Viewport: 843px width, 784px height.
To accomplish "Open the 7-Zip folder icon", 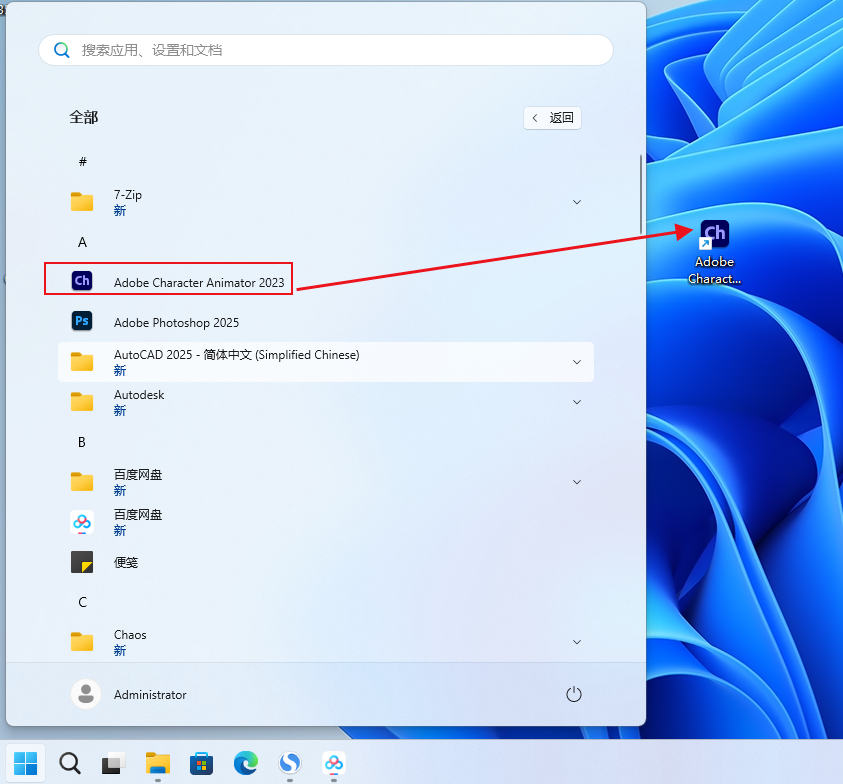I will 82,202.
